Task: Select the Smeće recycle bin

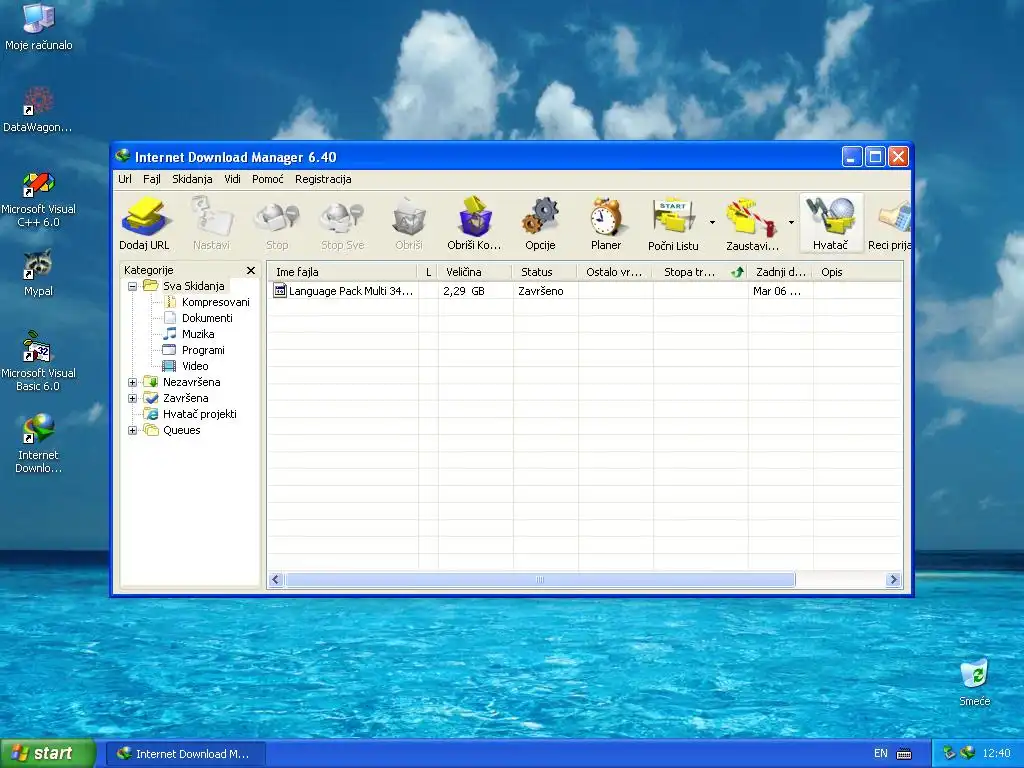Action: tap(974, 683)
